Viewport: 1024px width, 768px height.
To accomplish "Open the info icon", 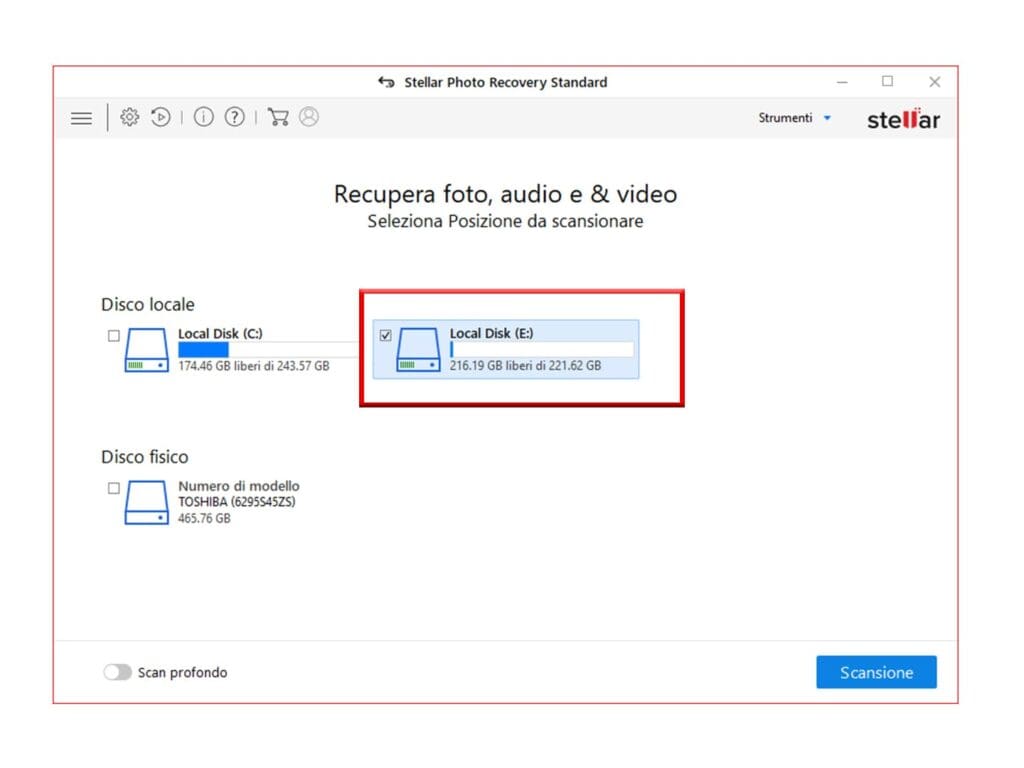I will [203, 117].
